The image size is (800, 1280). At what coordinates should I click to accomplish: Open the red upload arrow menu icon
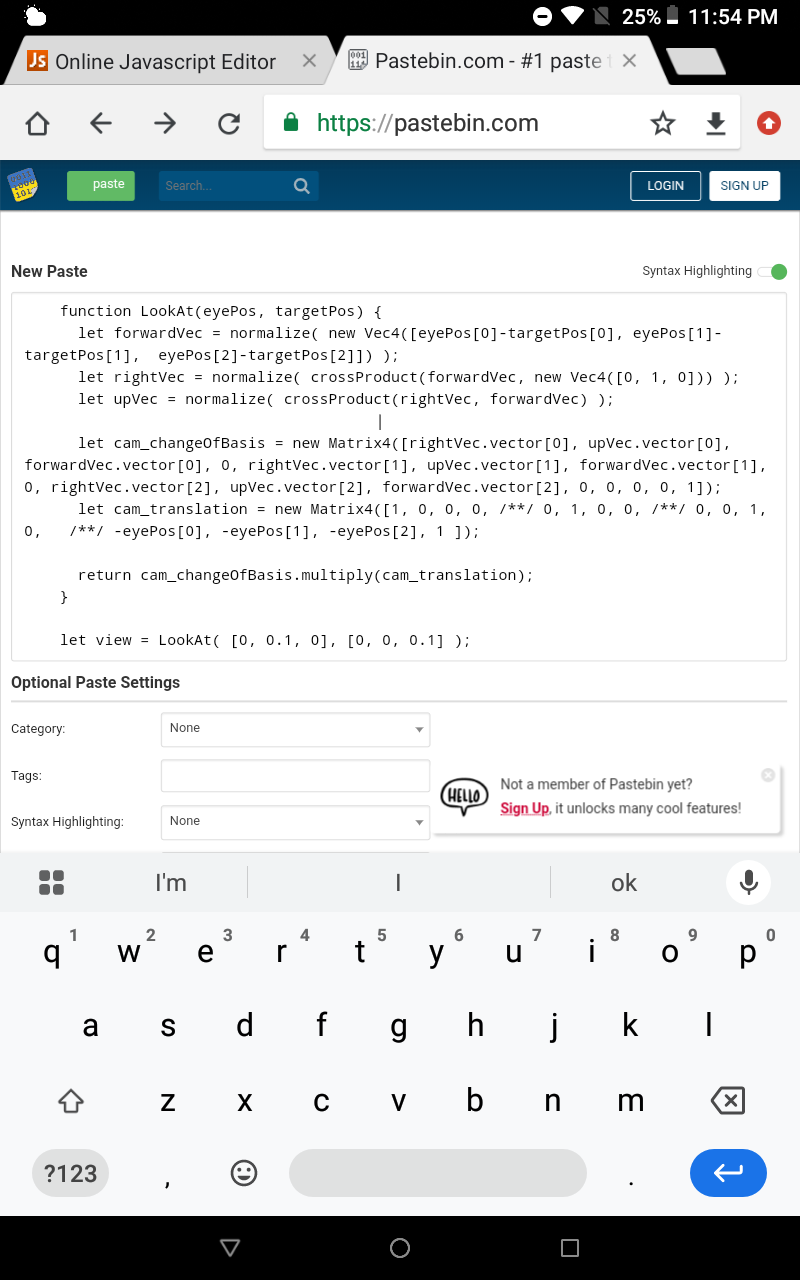[768, 123]
